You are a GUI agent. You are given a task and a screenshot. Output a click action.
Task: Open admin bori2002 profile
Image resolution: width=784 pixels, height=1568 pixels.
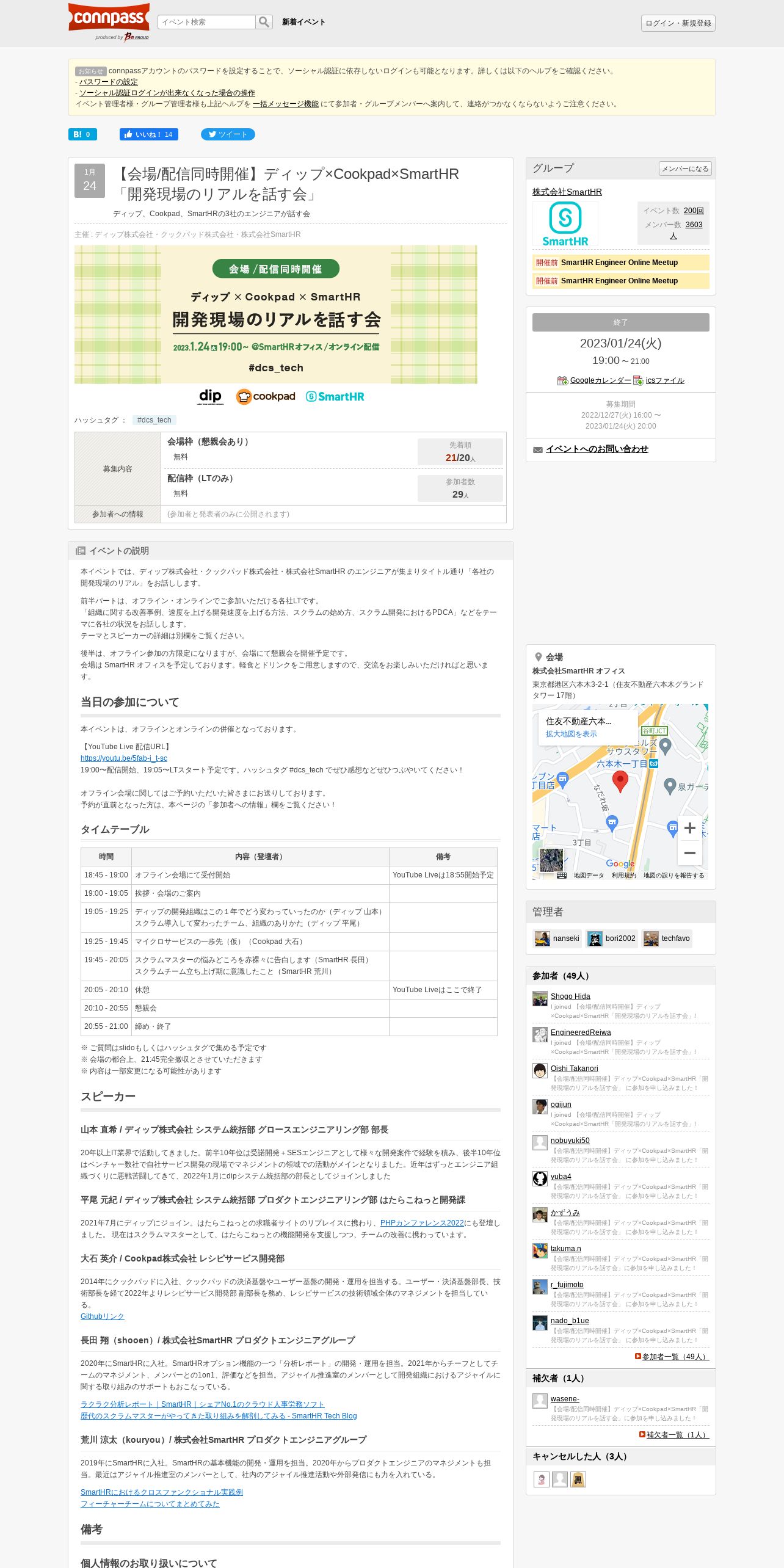tap(611, 938)
